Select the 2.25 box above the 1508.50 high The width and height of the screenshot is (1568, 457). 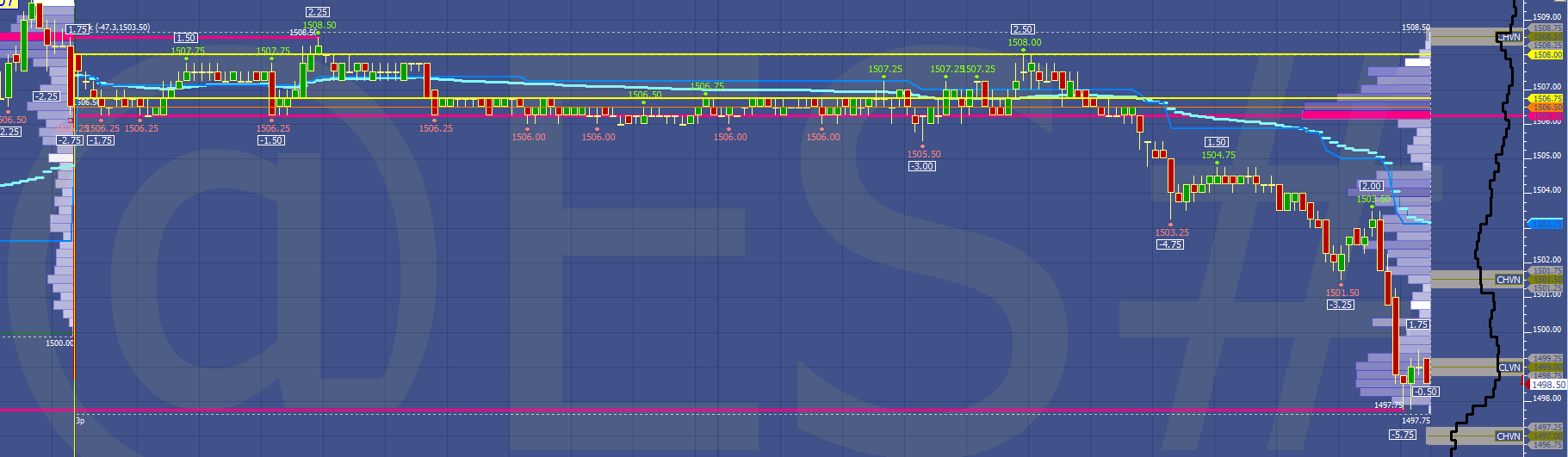317,12
